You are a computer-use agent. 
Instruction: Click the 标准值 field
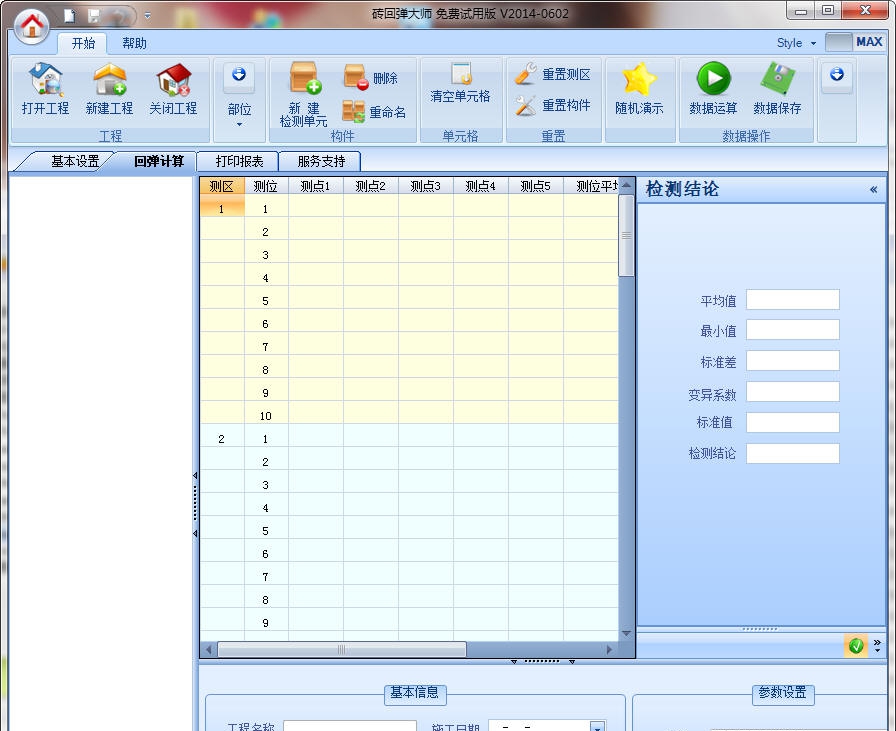(793, 423)
